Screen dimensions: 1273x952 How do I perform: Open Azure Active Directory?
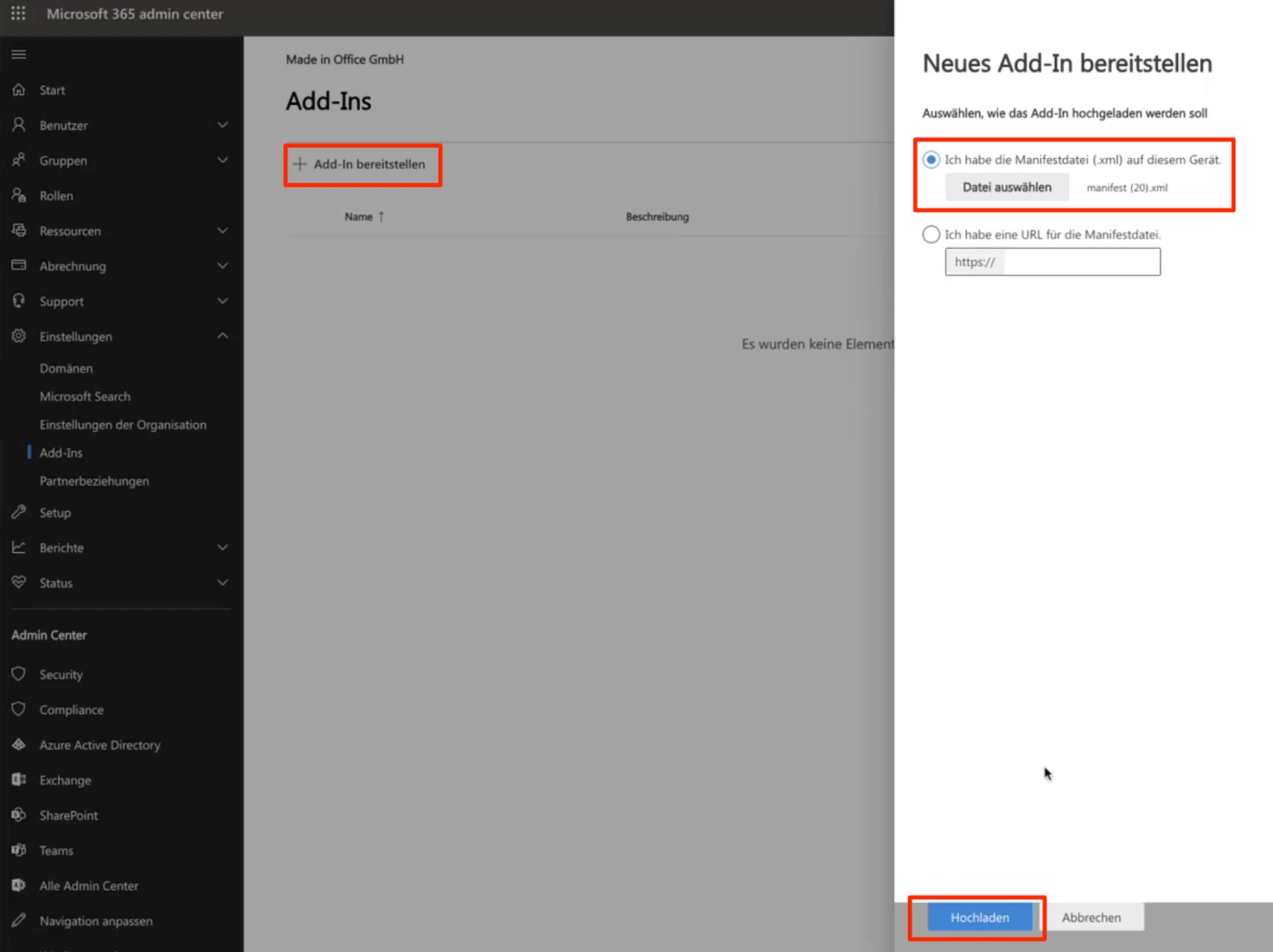(x=100, y=744)
